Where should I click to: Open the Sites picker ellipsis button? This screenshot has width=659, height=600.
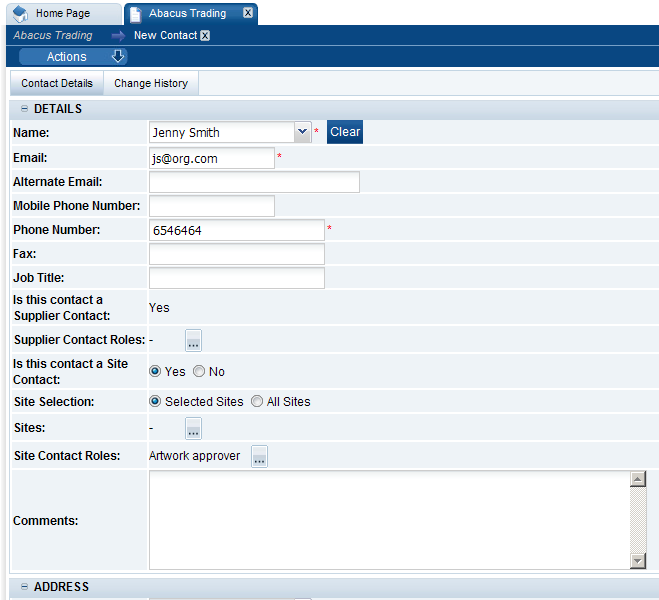[193, 428]
